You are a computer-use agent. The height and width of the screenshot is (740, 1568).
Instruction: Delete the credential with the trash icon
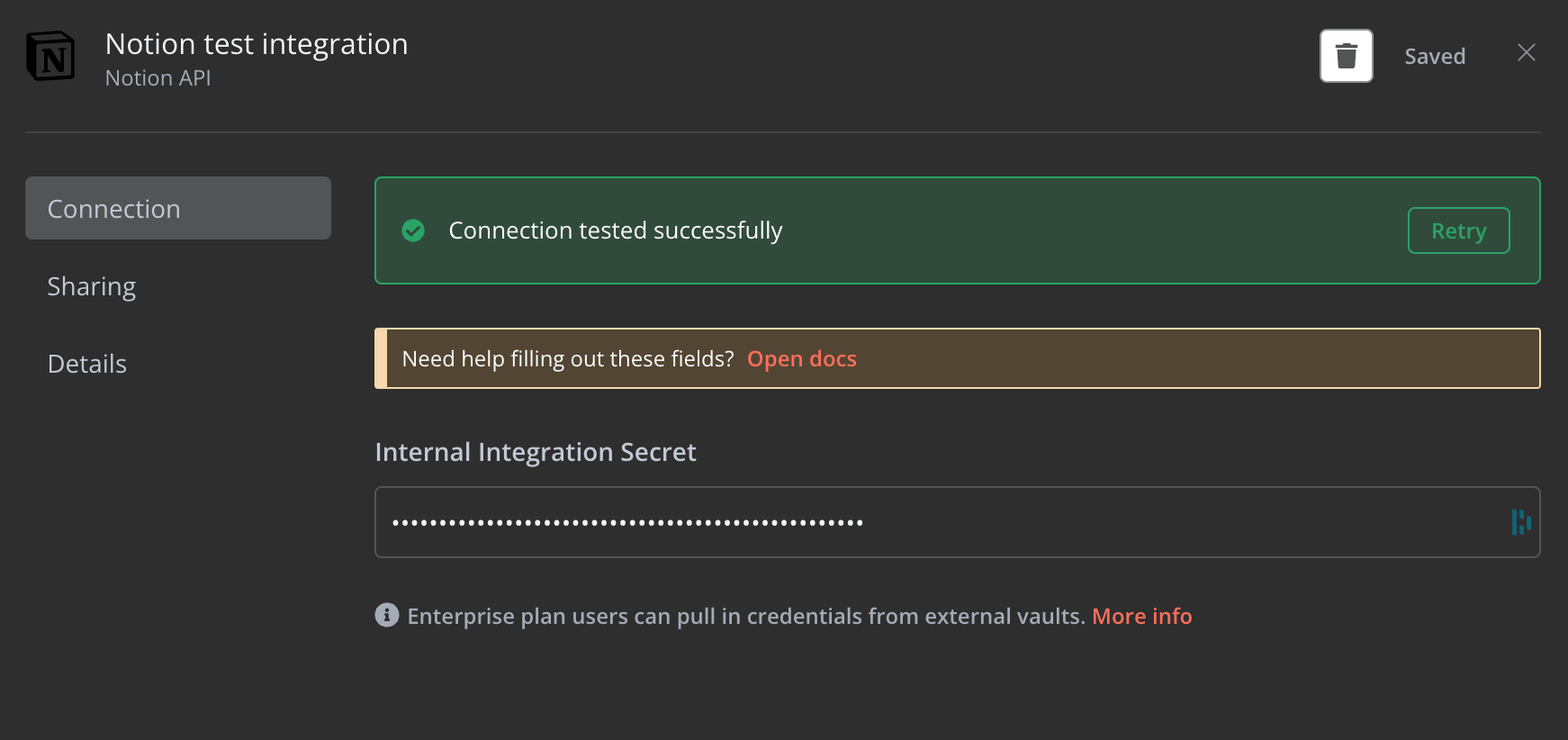coord(1346,56)
